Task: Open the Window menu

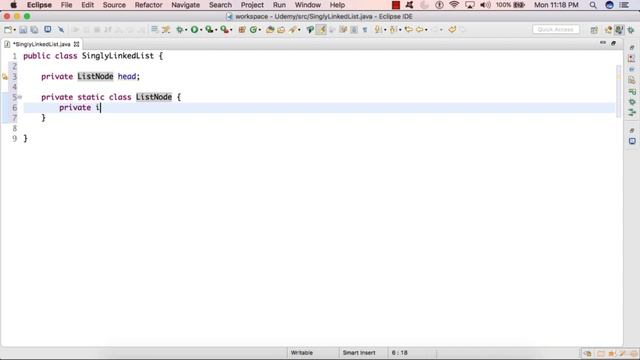Action: 308,5
